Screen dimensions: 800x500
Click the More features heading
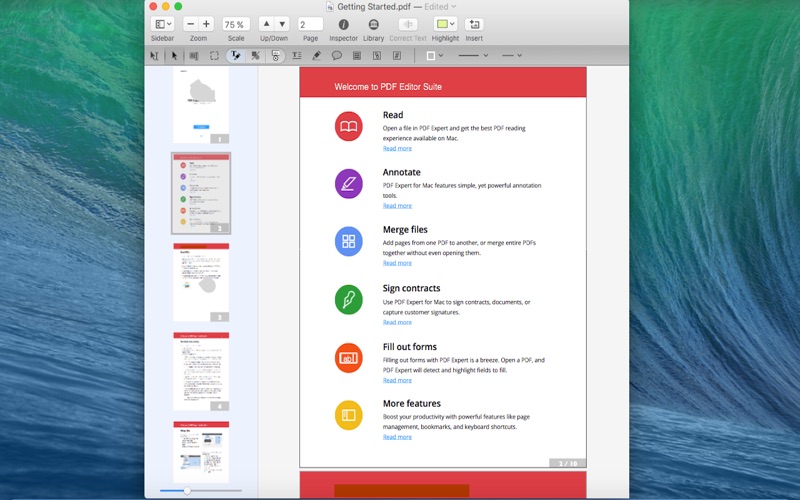click(412, 404)
